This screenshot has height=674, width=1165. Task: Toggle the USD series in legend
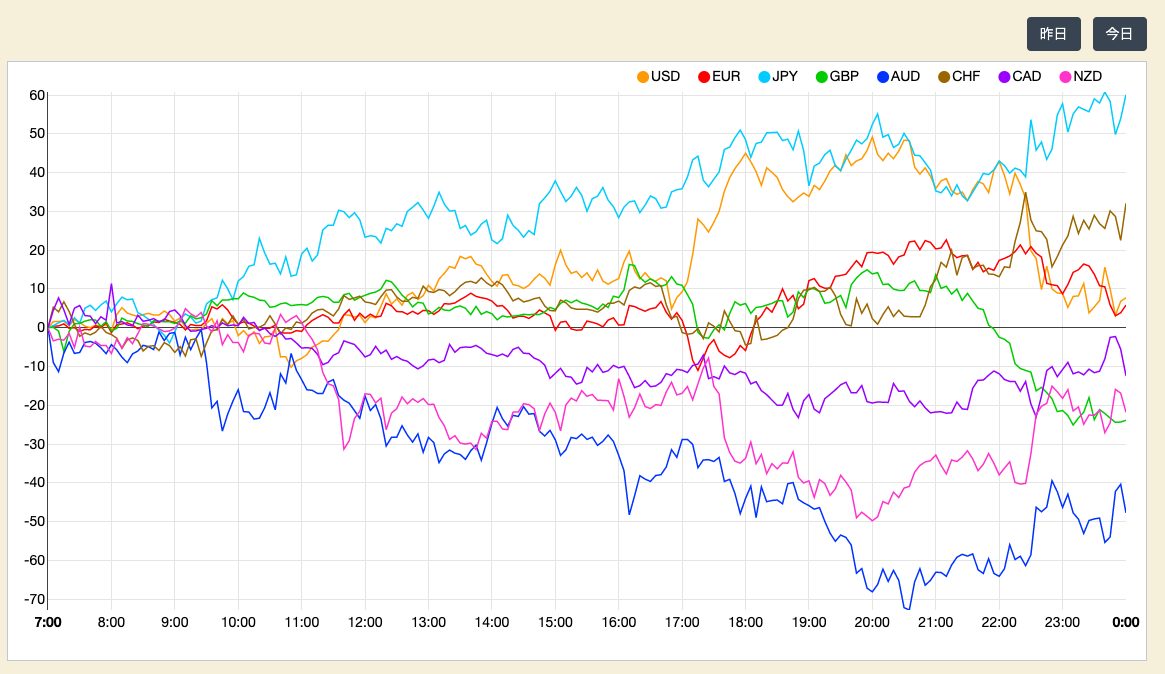(x=665, y=77)
